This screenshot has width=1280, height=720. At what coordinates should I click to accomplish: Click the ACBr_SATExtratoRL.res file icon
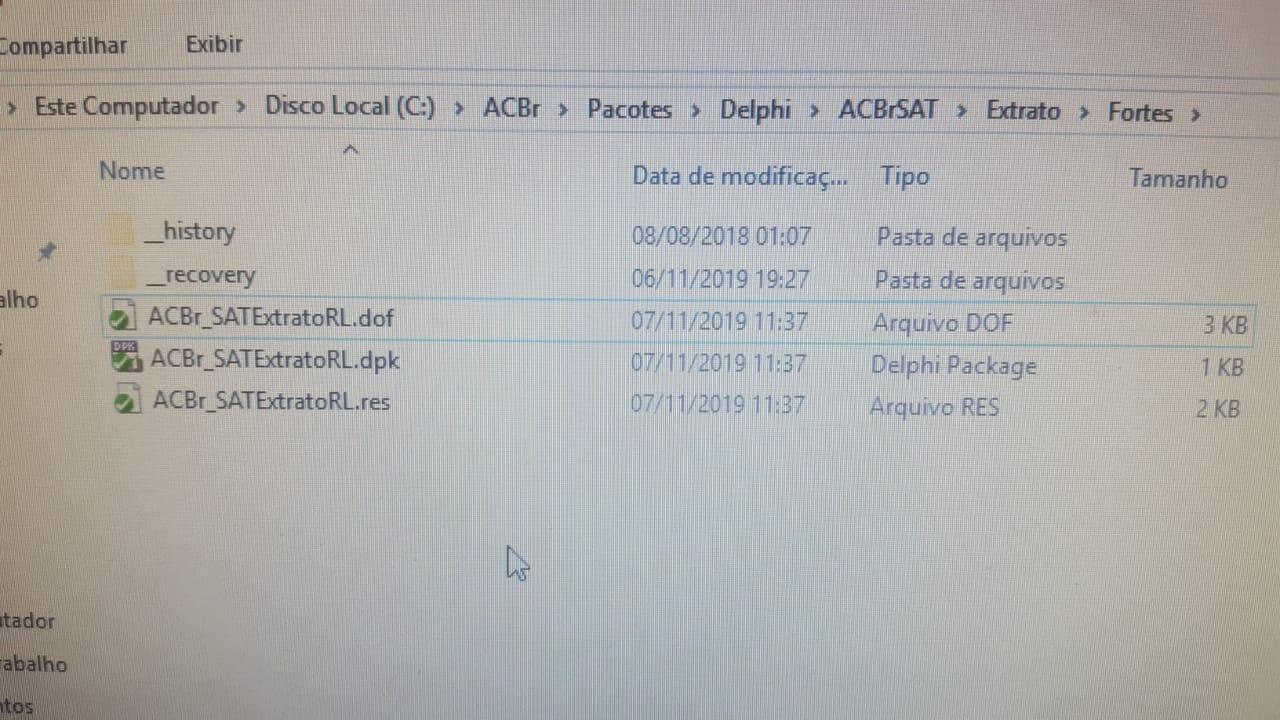(x=127, y=402)
